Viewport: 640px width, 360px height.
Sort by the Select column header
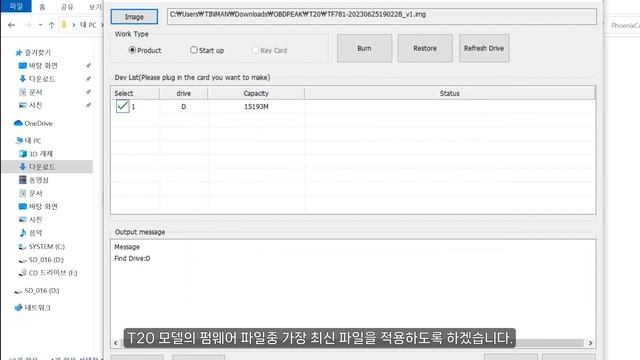(x=135, y=93)
